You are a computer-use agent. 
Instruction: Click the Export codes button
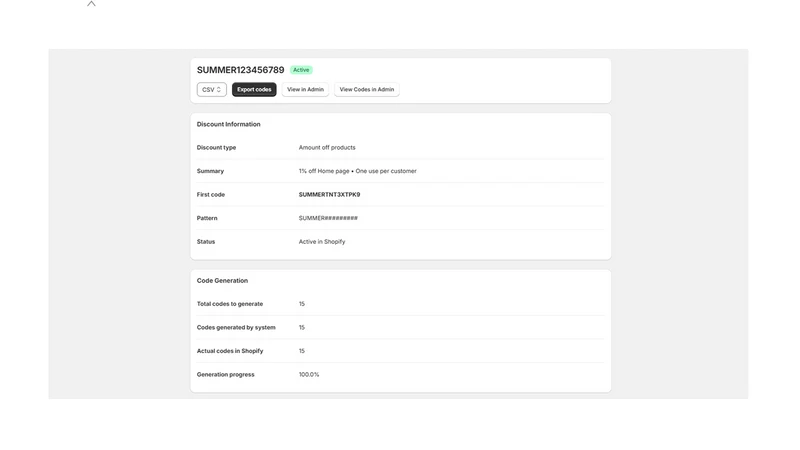(x=254, y=89)
